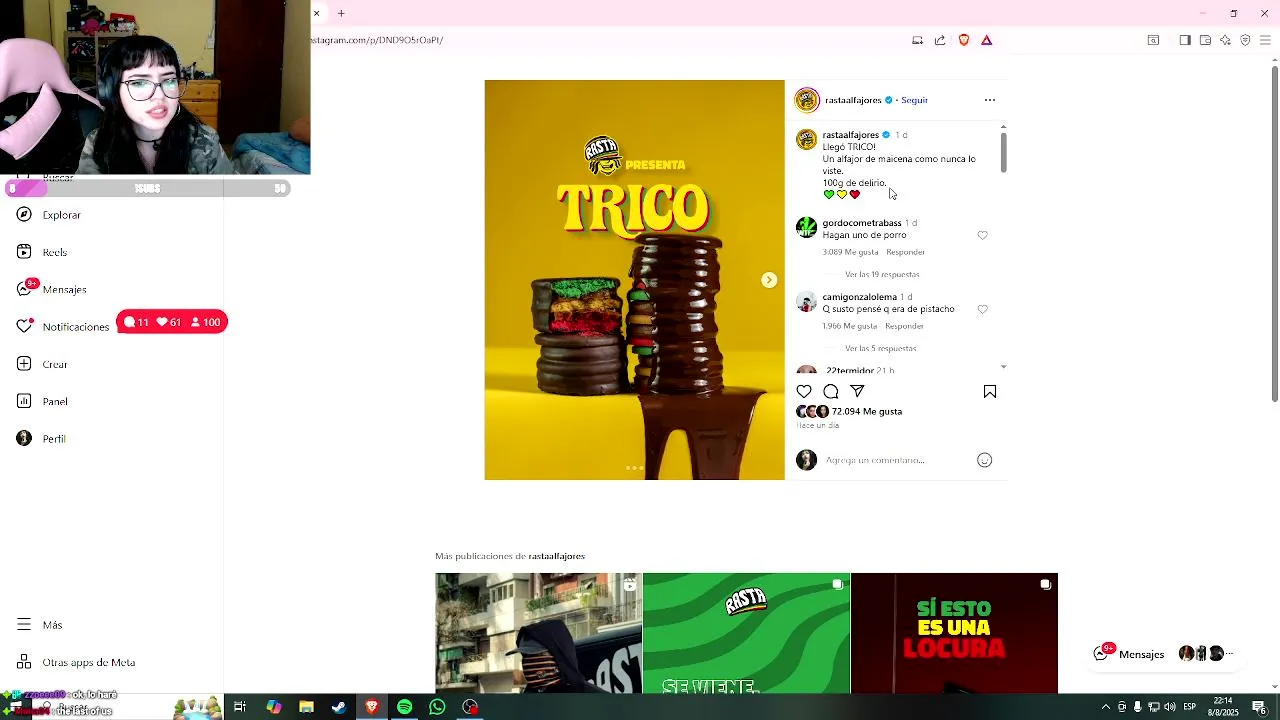Follow rastaalfajores with Seguir
Screen dimensions: 1280x720
(x=914, y=100)
